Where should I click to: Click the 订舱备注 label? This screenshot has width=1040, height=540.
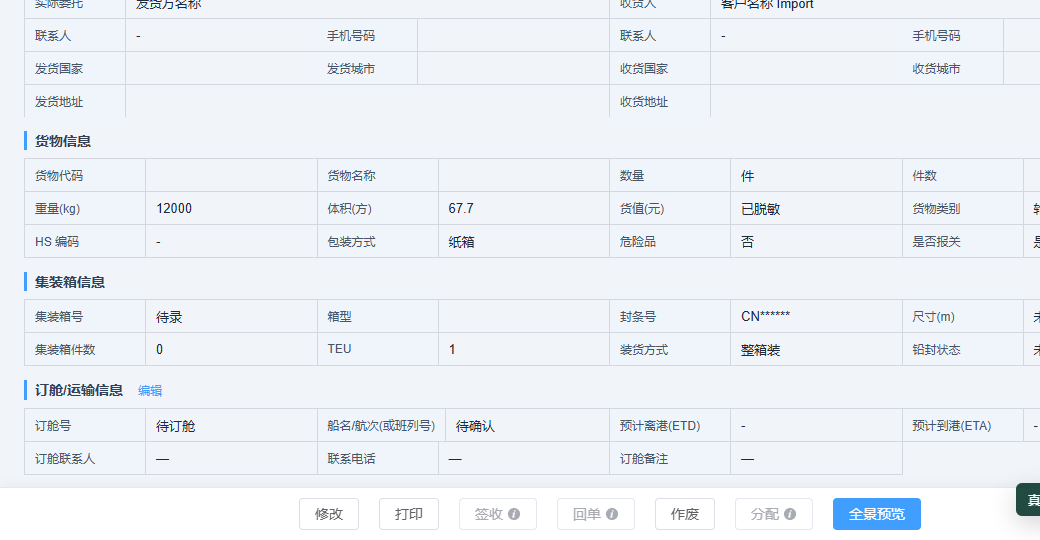click(644, 459)
